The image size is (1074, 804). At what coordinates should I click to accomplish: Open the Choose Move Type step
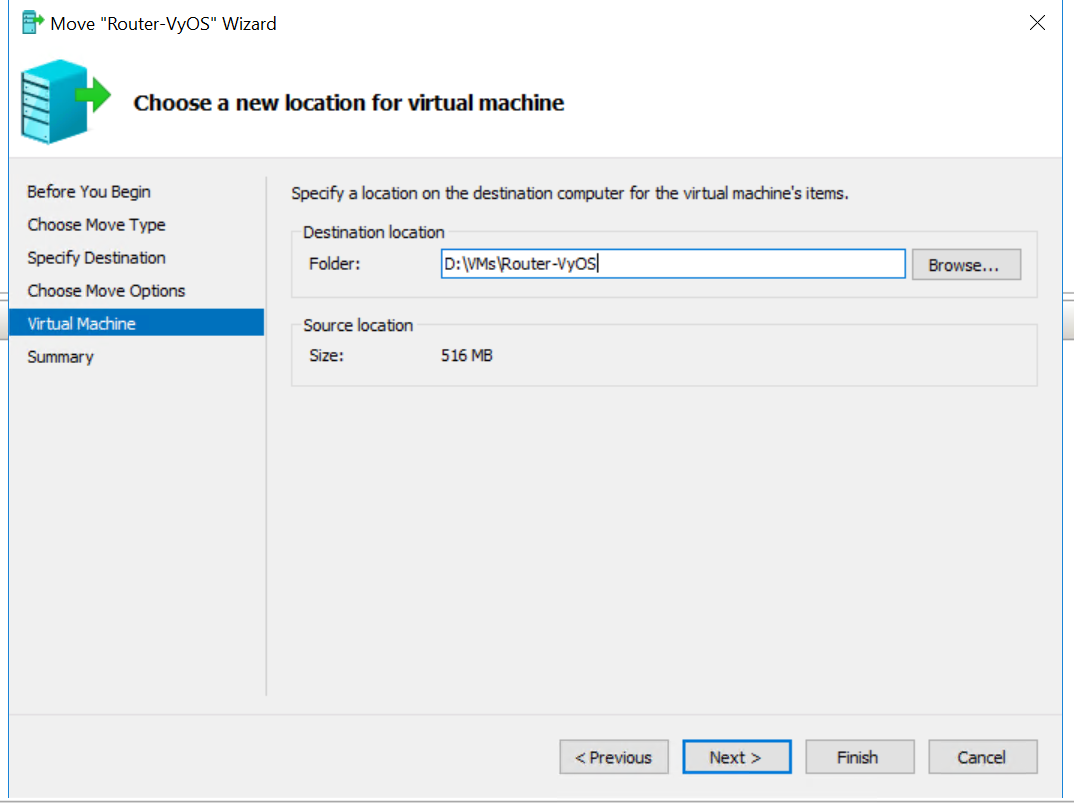97,225
